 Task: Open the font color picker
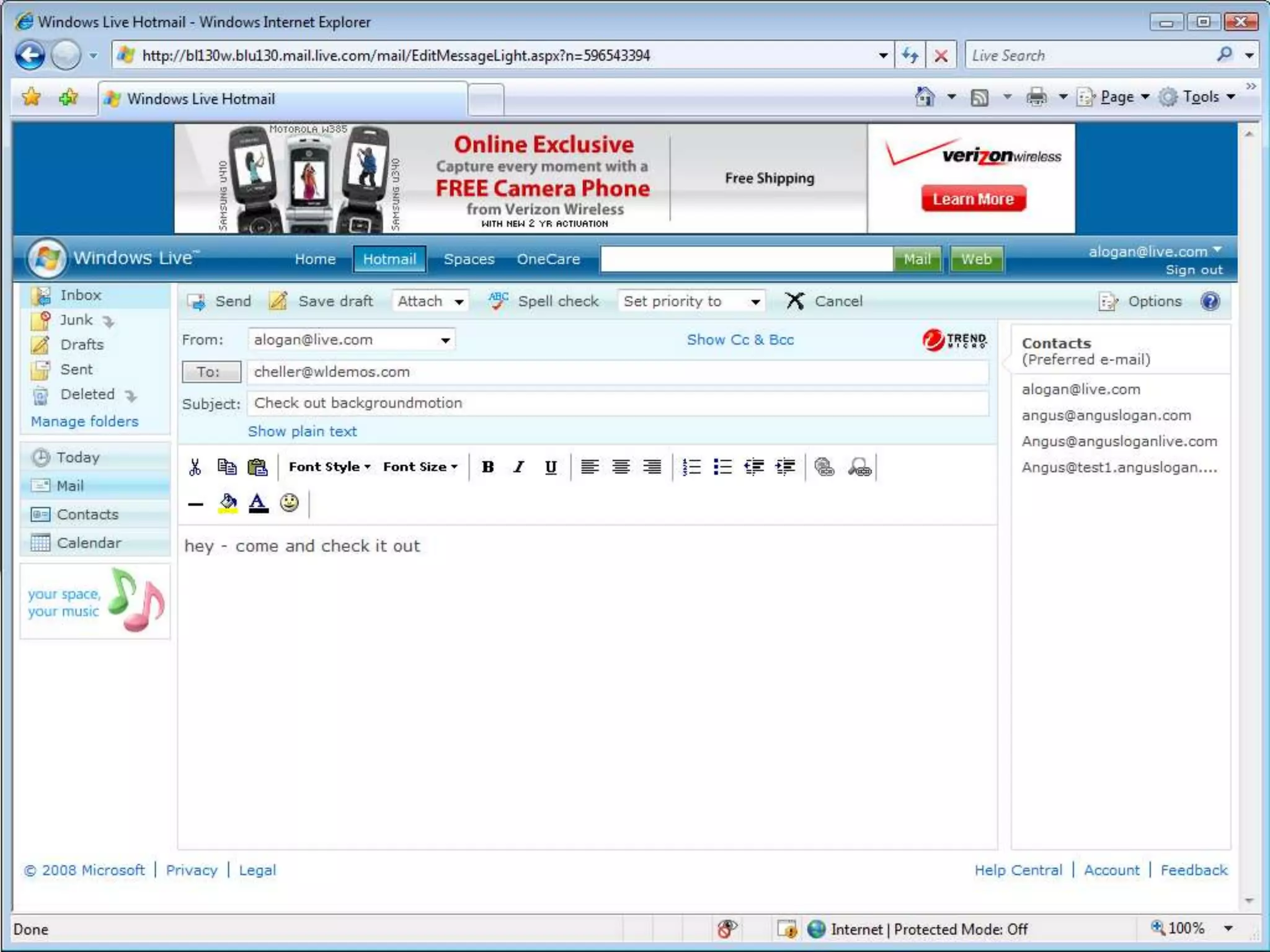point(259,503)
